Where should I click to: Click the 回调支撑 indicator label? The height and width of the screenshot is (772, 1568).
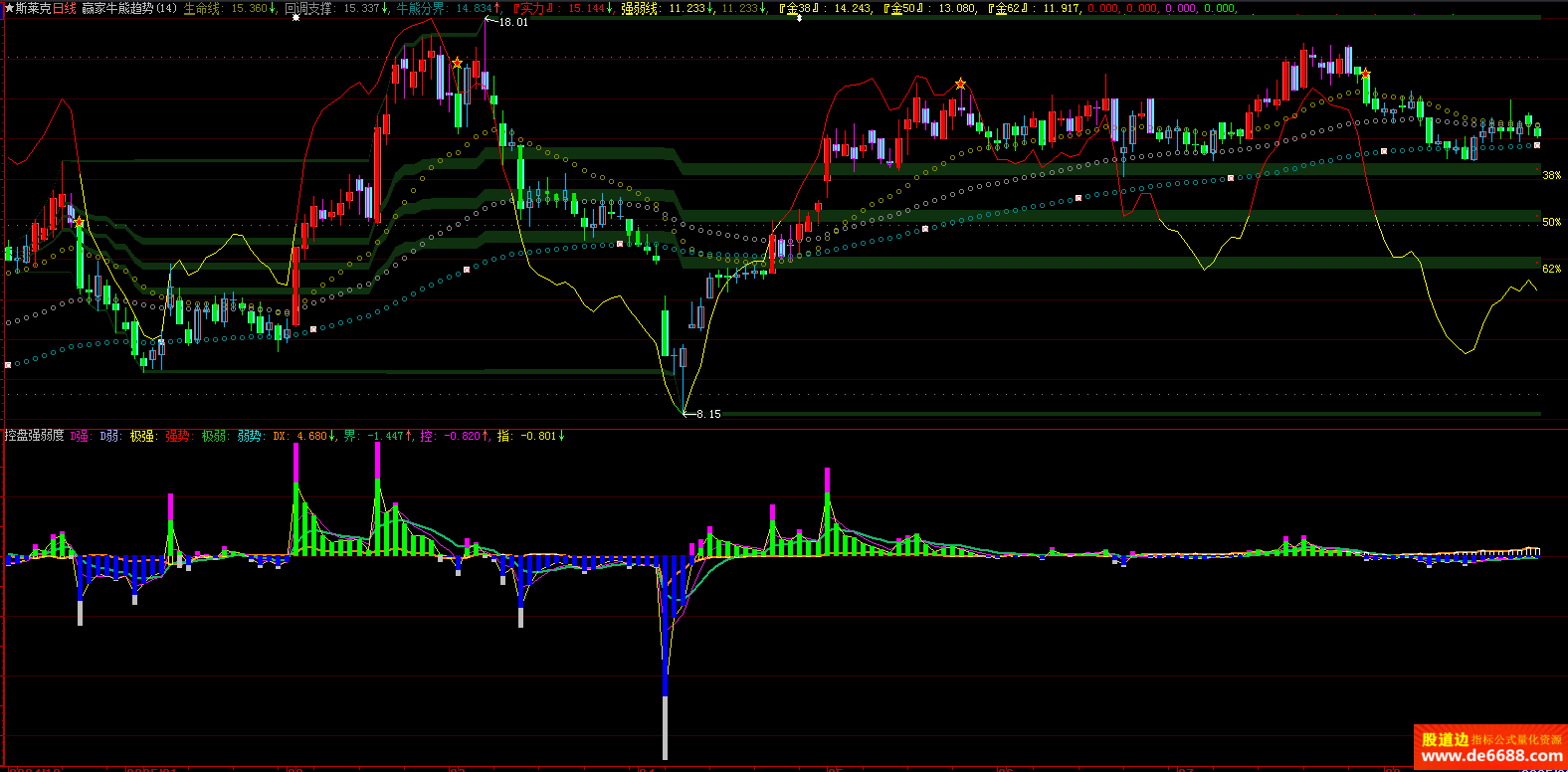tap(308, 8)
